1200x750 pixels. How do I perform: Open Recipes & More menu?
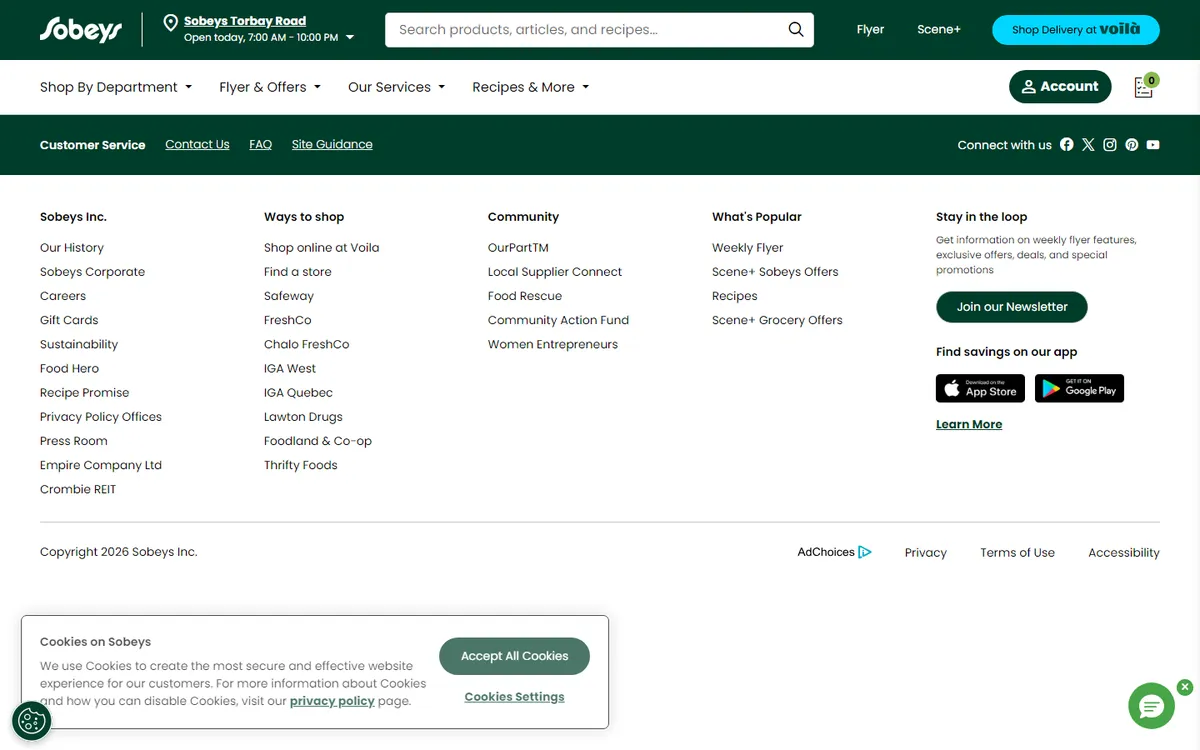[530, 87]
